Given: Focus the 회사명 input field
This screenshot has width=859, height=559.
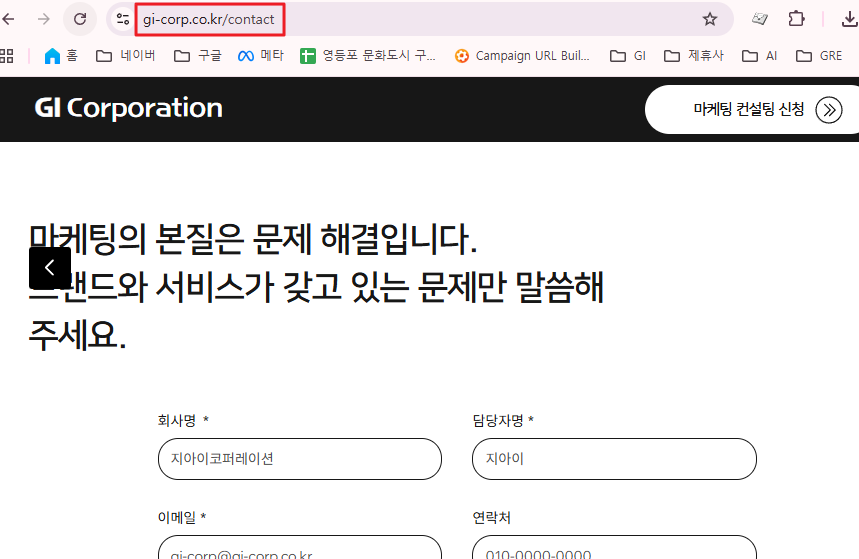Looking at the screenshot, I should coord(300,459).
